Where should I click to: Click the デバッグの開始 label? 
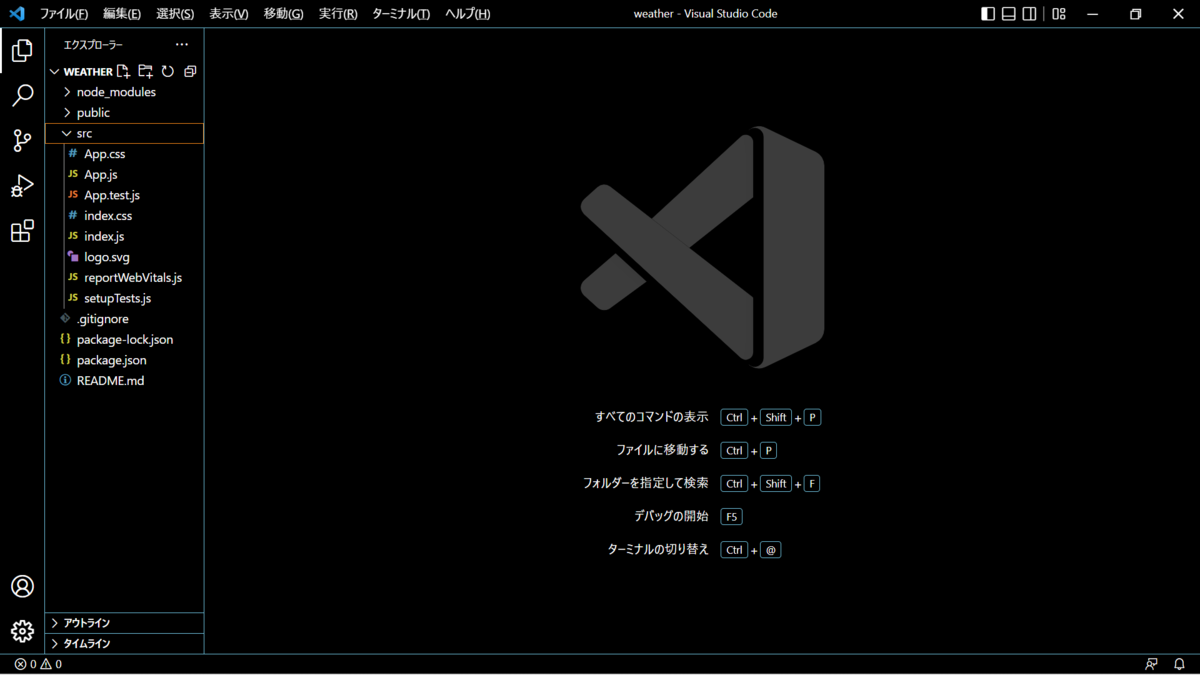point(671,516)
